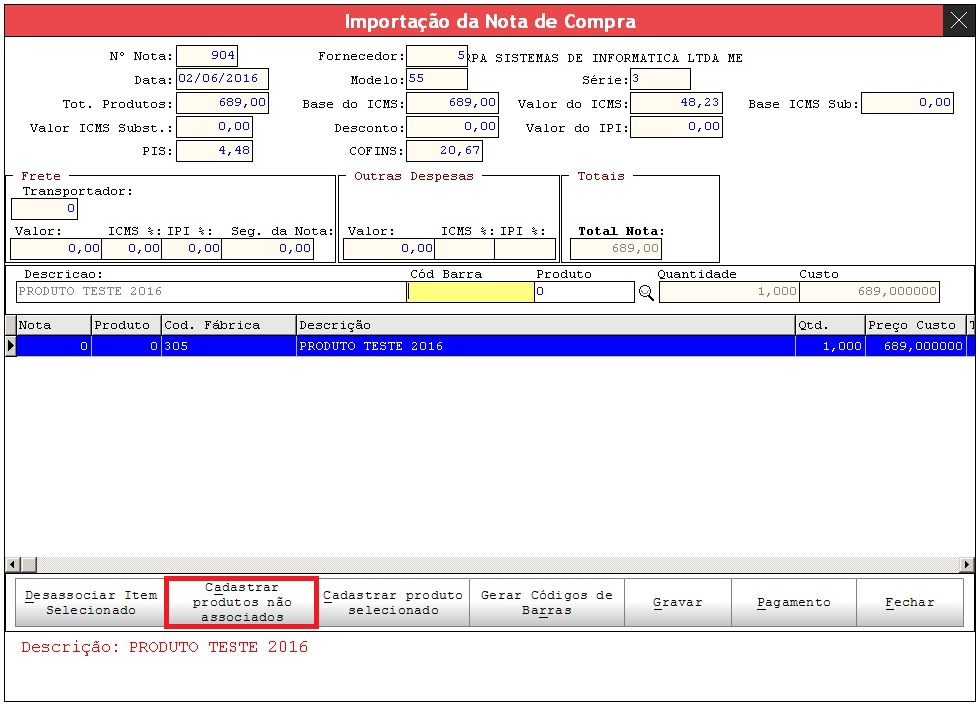Save with the Gravar button

pyautogui.click(x=678, y=602)
